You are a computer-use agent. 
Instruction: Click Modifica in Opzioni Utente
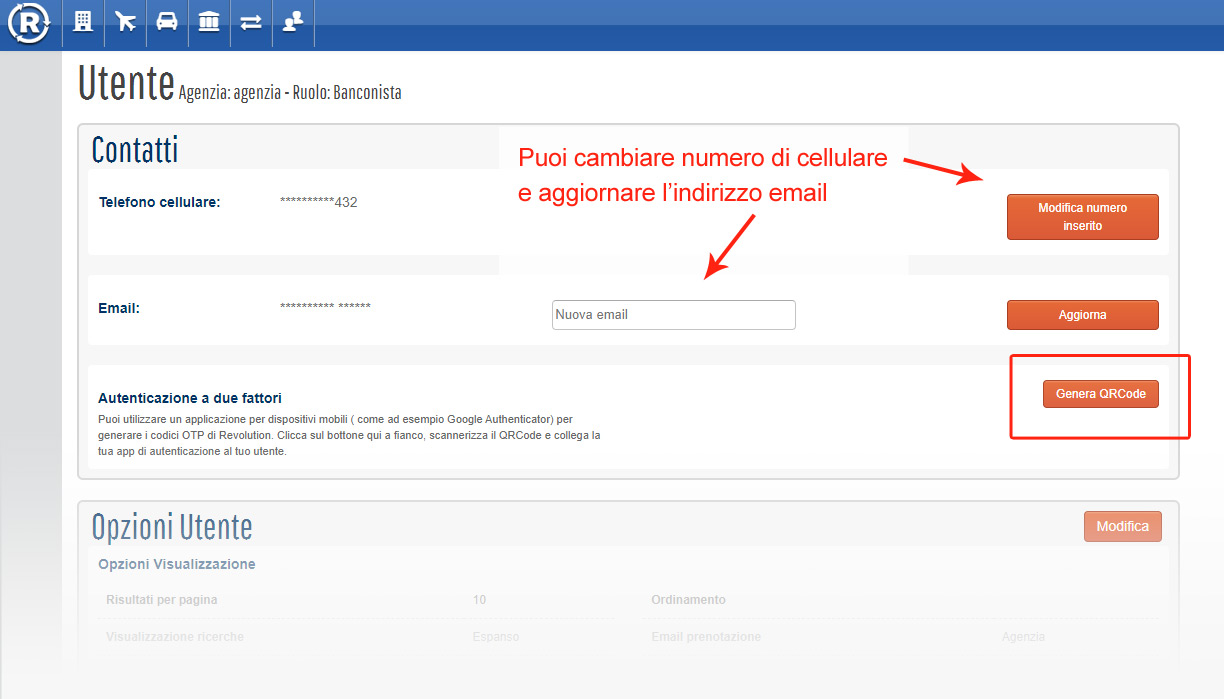(x=1122, y=526)
